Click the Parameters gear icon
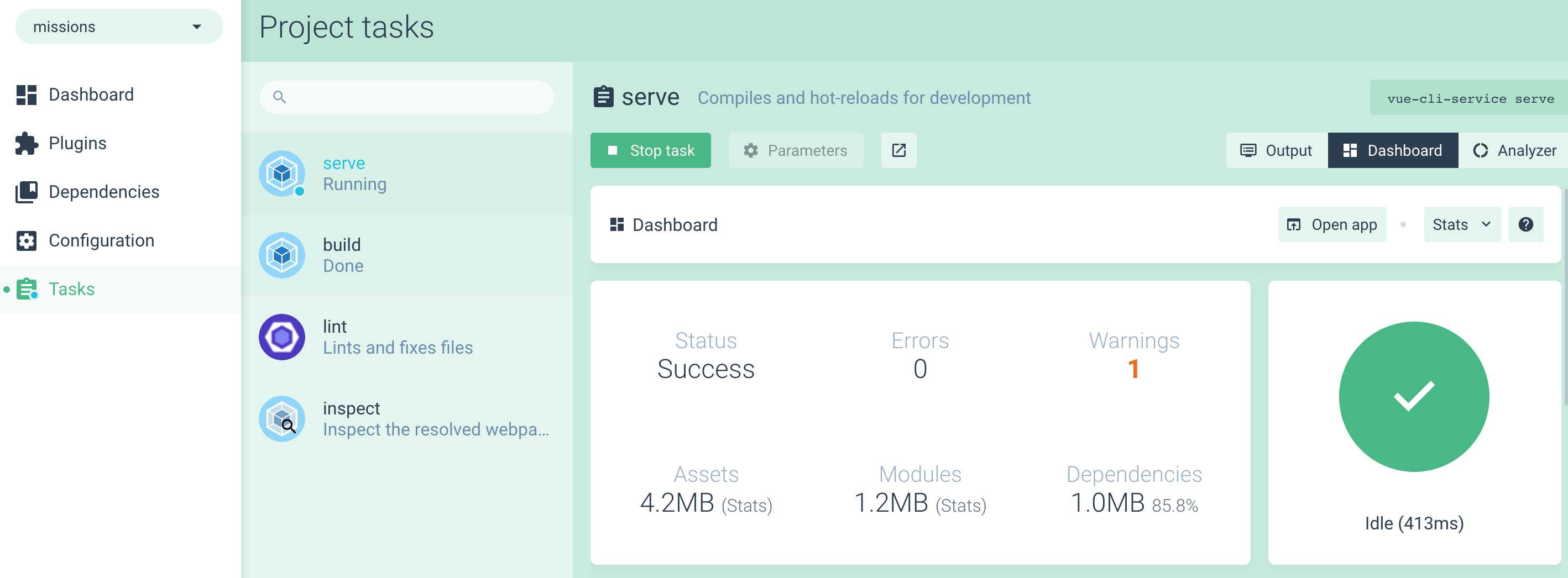The width and height of the screenshot is (1568, 578). [x=750, y=150]
